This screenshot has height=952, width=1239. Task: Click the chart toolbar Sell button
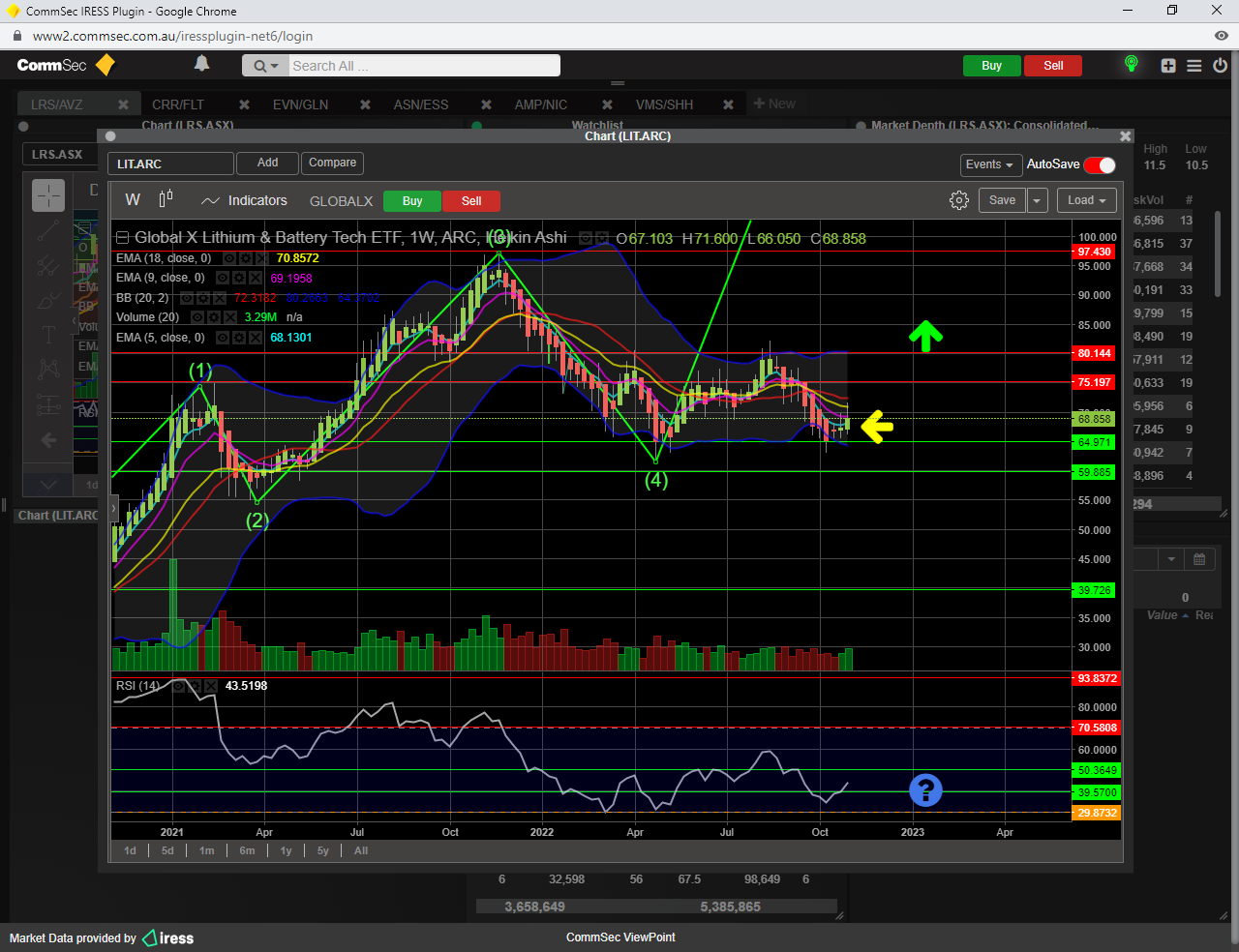tap(471, 201)
